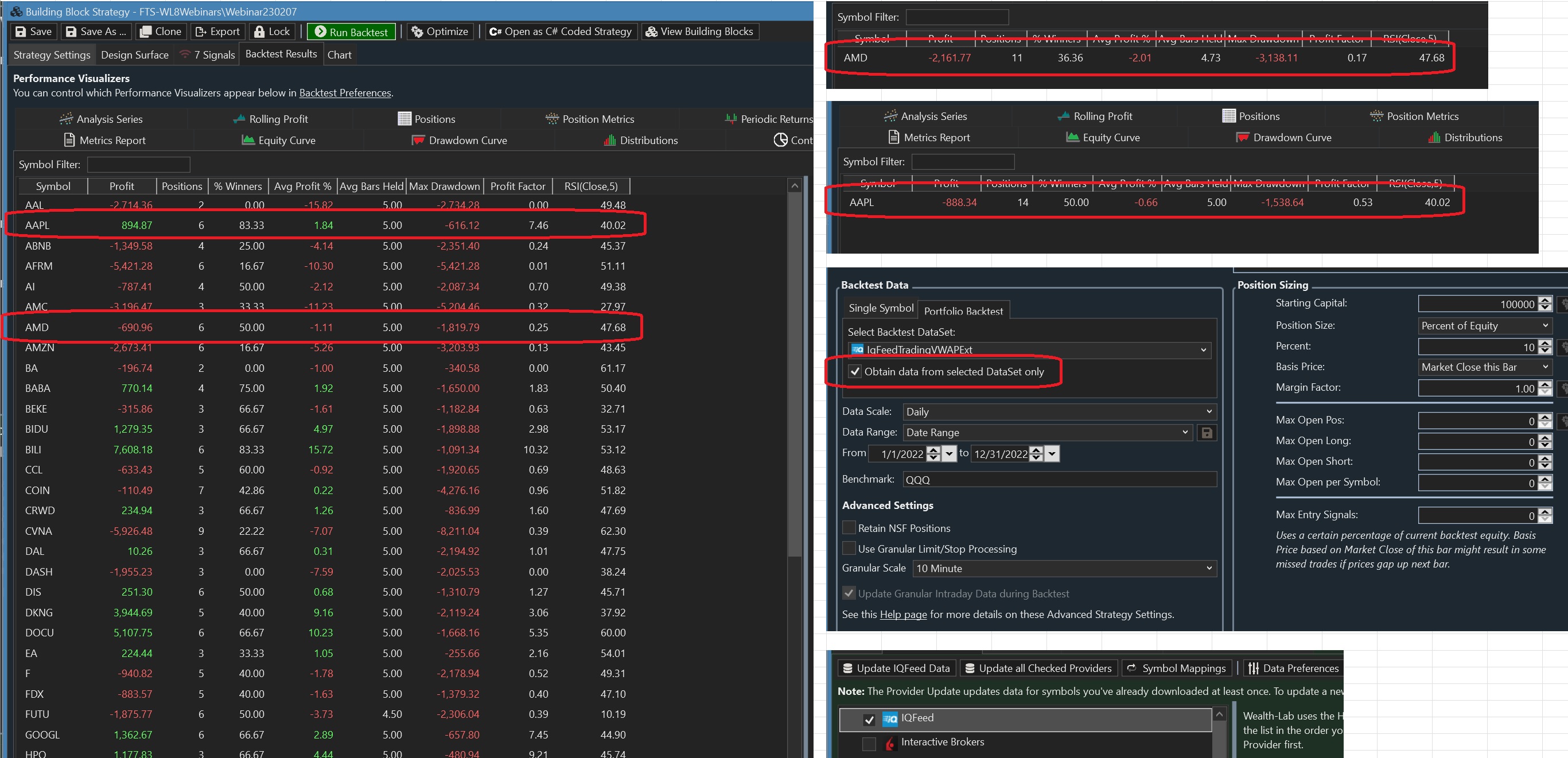Viewport: 1568px width, 758px height.
Task: Click Update all Checked Providers button
Action: pyautogui.click(x=1038, y=668)
